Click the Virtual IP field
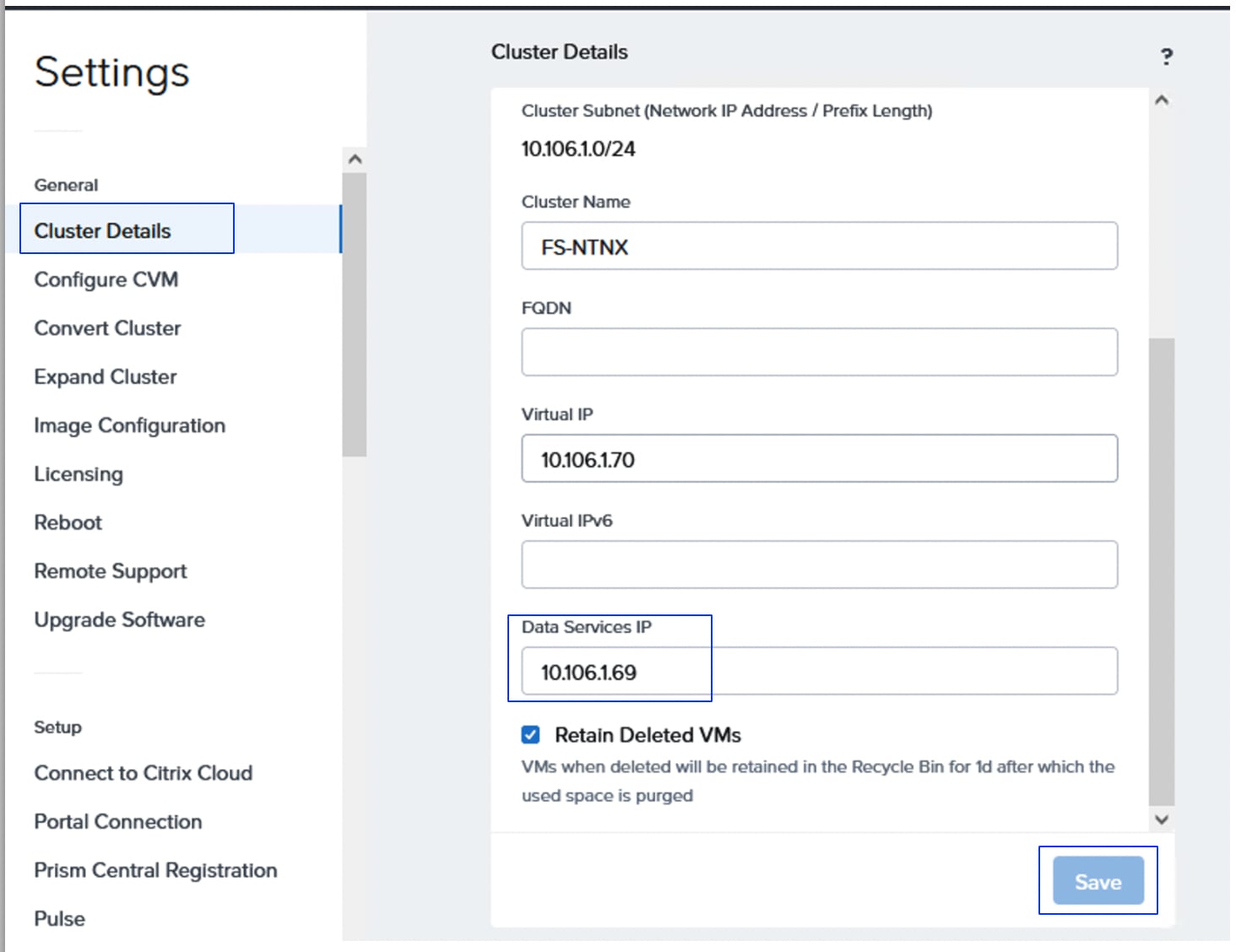 819,459
